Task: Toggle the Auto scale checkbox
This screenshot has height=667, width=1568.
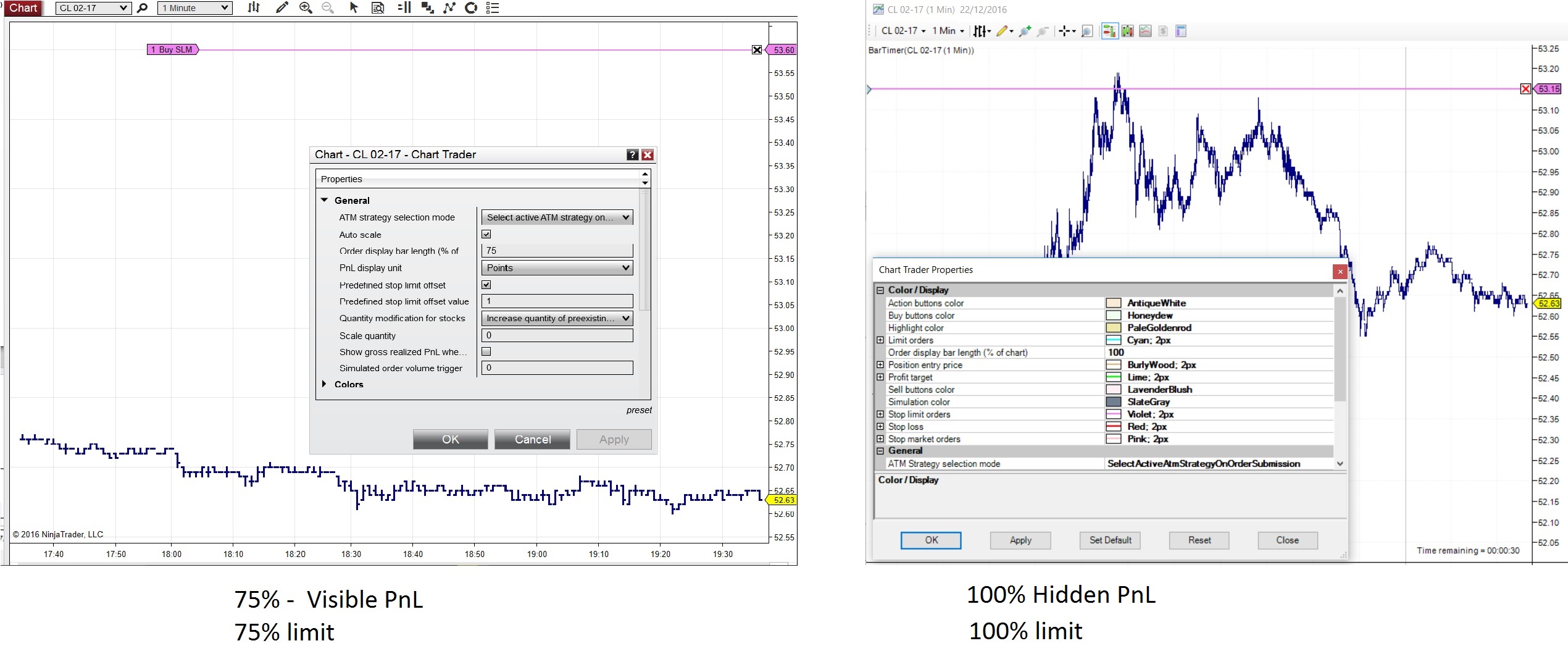Action: [x=486, y=235]
